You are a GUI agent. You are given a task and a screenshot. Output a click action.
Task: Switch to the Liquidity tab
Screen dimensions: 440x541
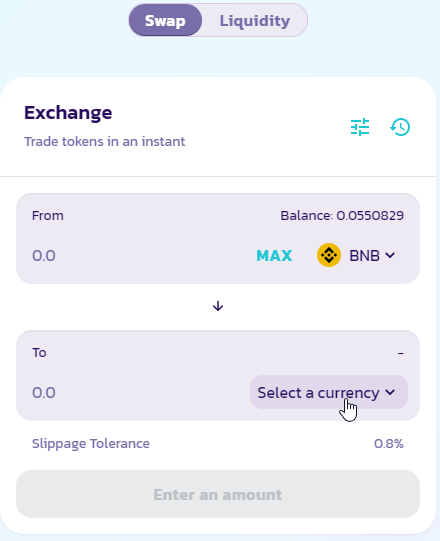[x=255, y=20]
